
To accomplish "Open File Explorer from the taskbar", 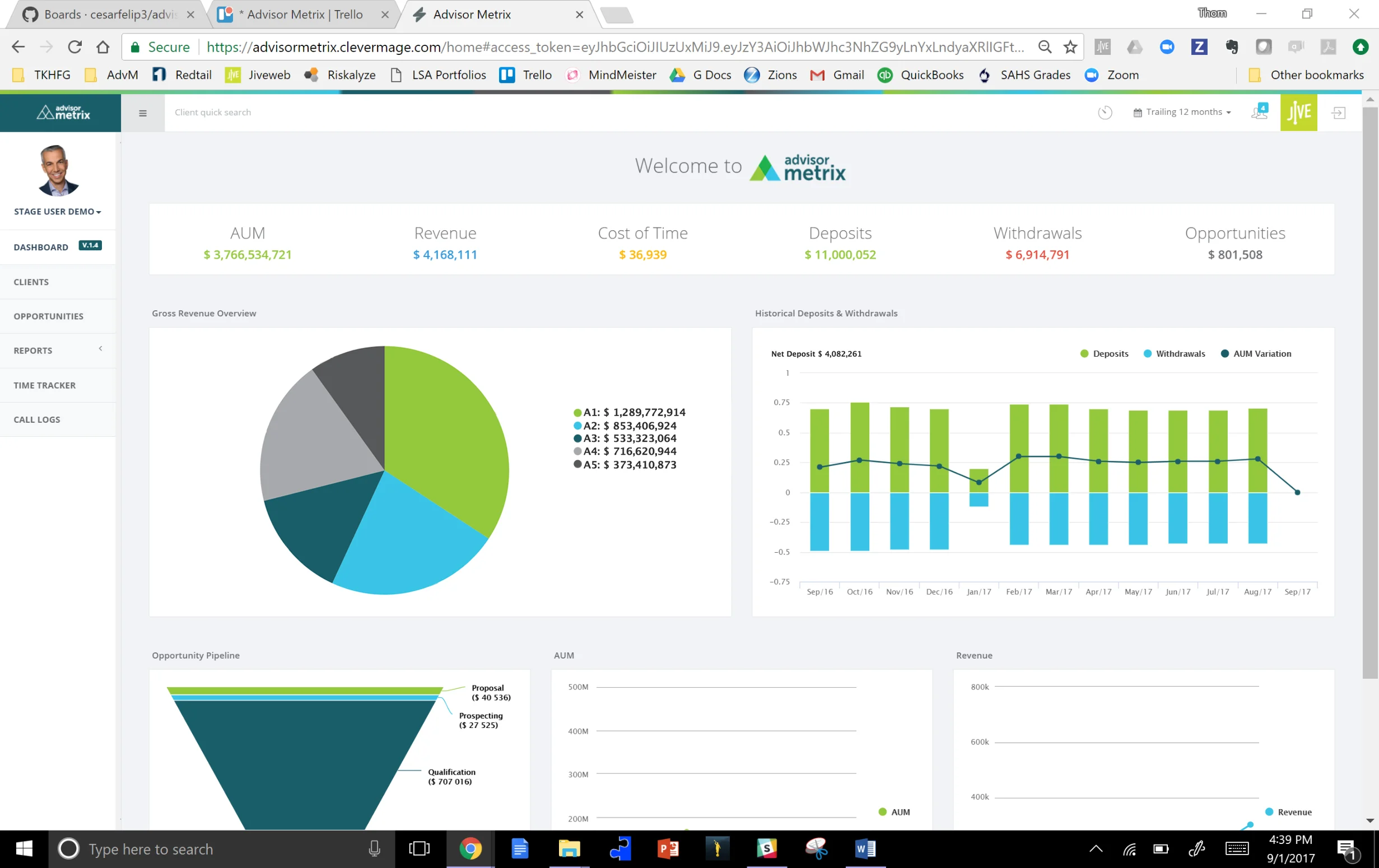I will pos(569,848).
